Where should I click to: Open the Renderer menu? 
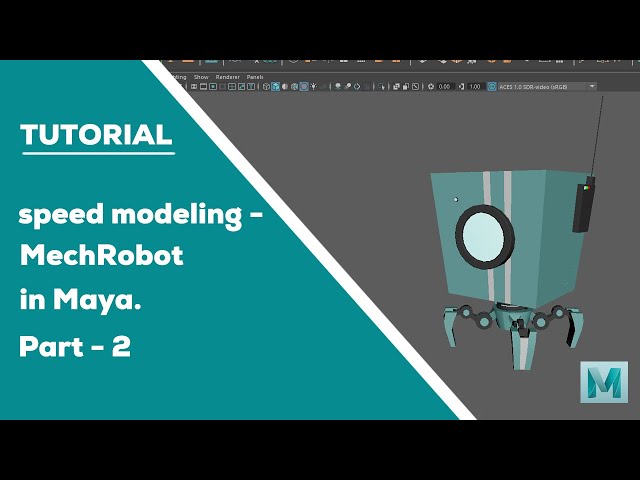[x=227, y=77]
